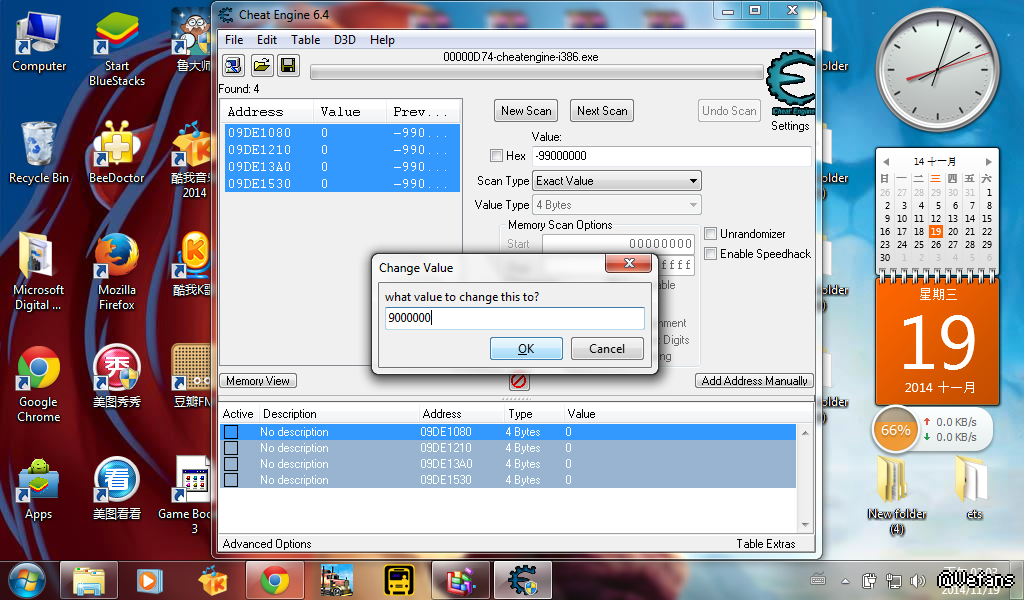Screen dimensions: 1026x600
Task: Click the save floppy disk icon
Action: 289,65
